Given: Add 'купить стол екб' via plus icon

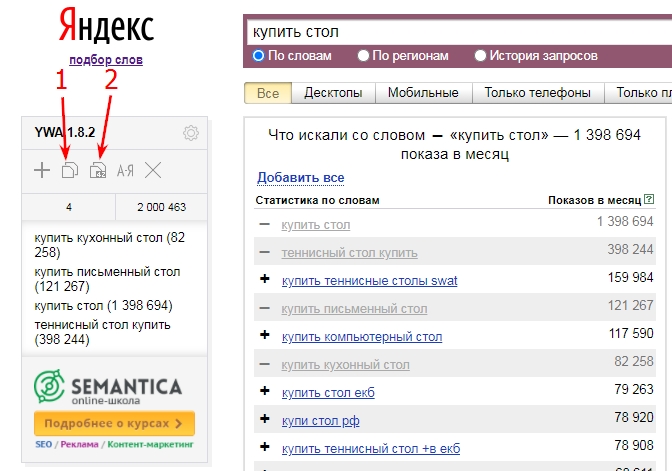Looking at the screenshot, I should pyautogui.click(x=265, y=391).
